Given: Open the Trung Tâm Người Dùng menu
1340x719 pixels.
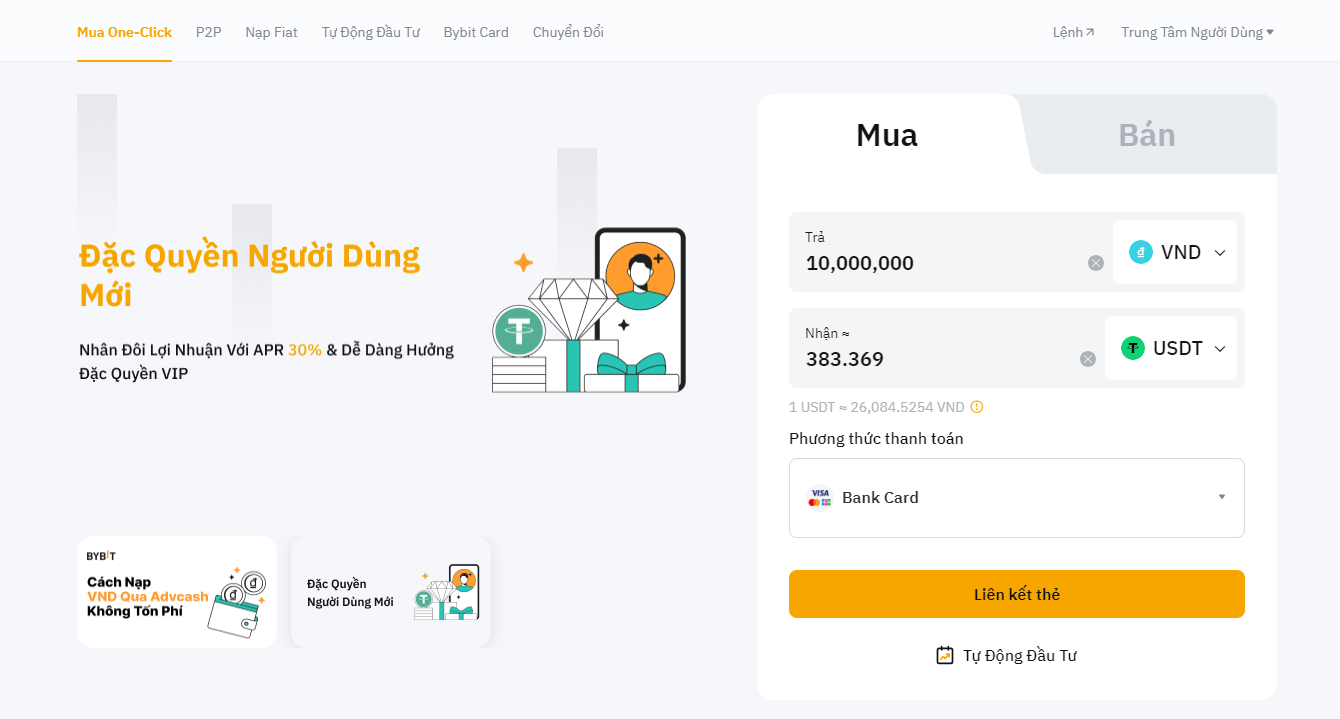Looking at the screenshot, I should pyautogui.click(x=1197, y=32).
